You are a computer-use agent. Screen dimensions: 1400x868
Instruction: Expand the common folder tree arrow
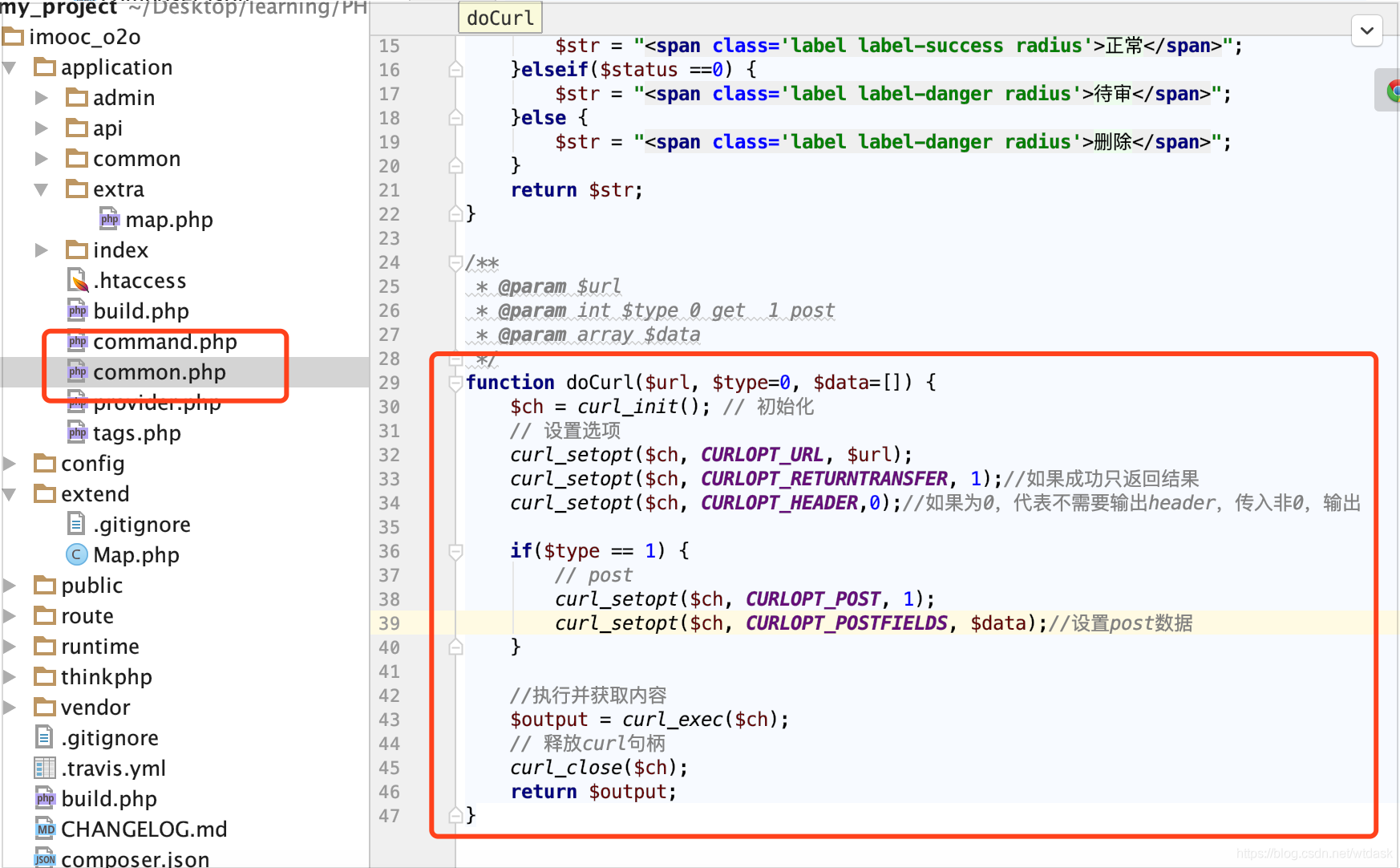[42, 159]
